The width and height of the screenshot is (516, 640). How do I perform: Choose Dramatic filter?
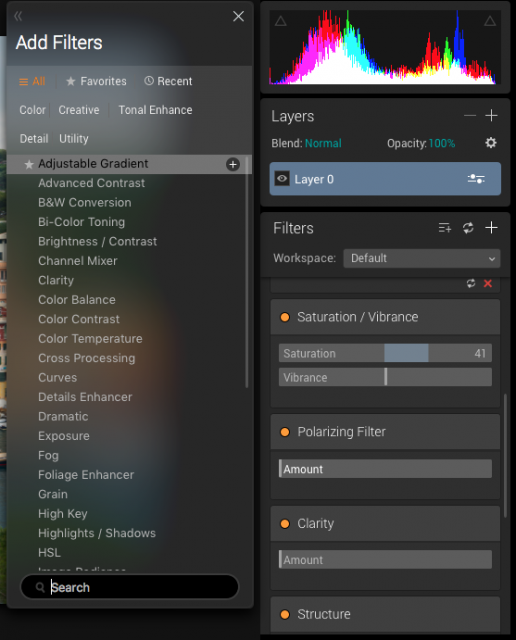point(63,416)
